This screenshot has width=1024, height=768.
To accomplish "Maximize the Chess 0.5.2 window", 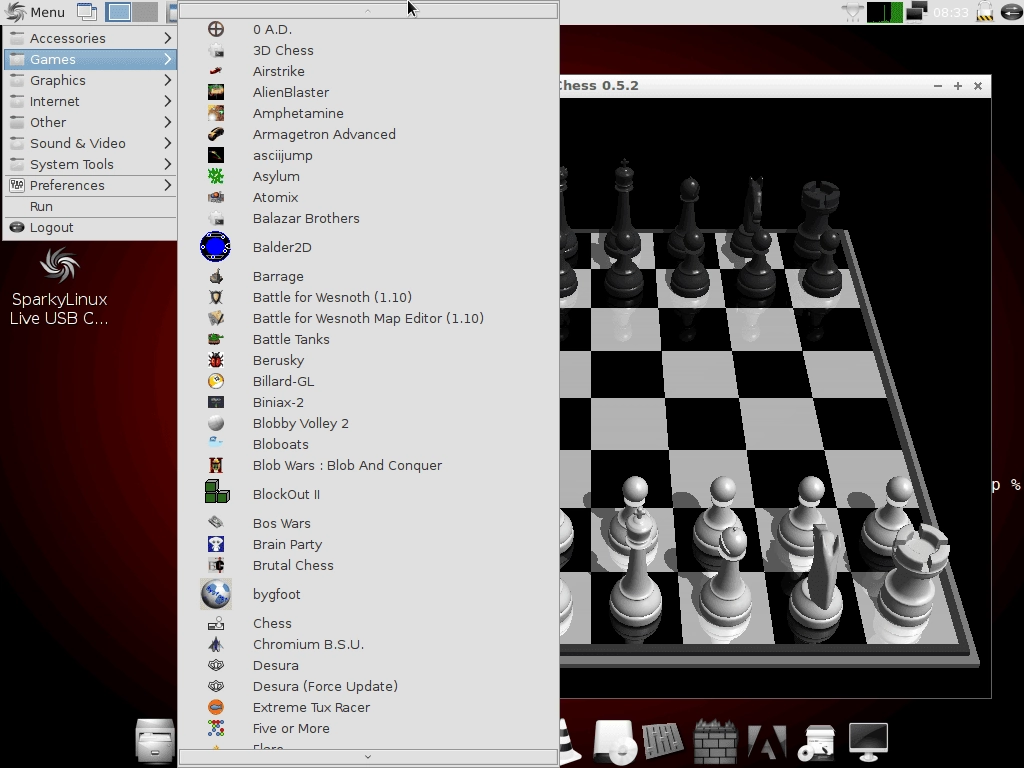I will click(958, 86).
